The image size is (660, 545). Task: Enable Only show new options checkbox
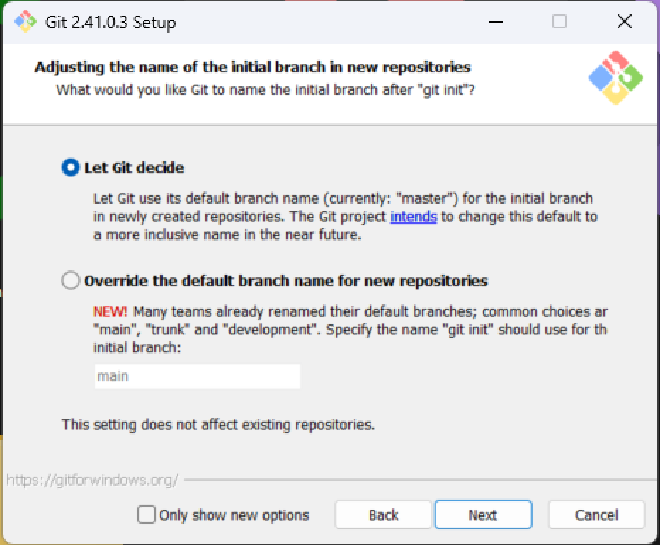(x=146, y=515)
